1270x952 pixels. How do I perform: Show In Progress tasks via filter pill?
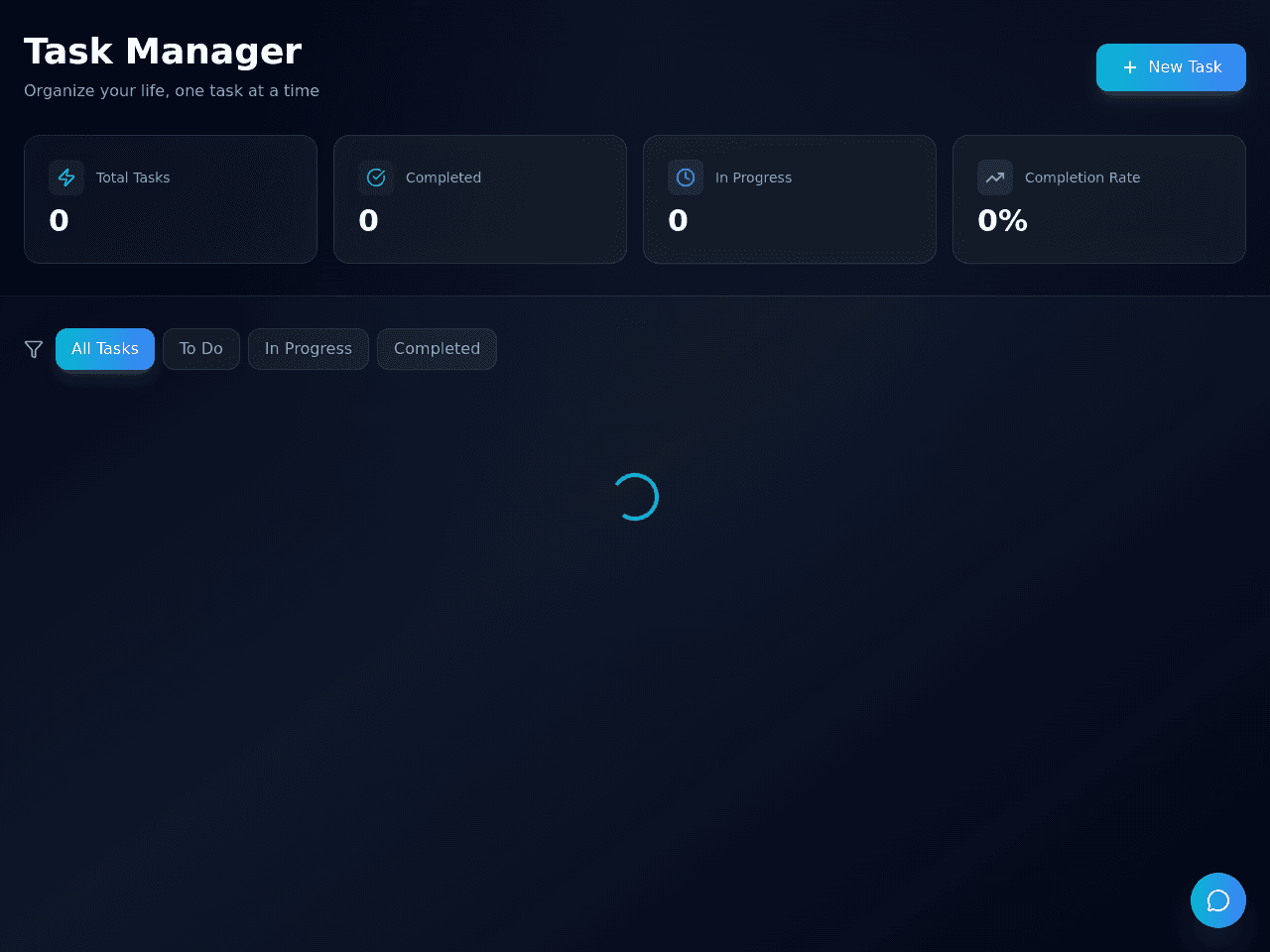tap(309, 349)
